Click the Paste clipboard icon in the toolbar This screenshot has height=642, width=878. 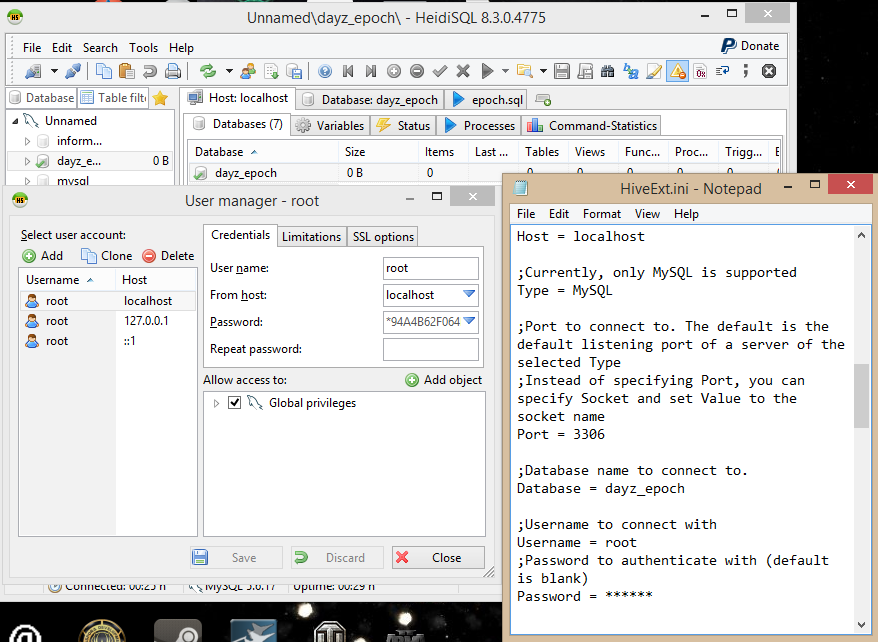pyautogui.click(x=127, y=71)
